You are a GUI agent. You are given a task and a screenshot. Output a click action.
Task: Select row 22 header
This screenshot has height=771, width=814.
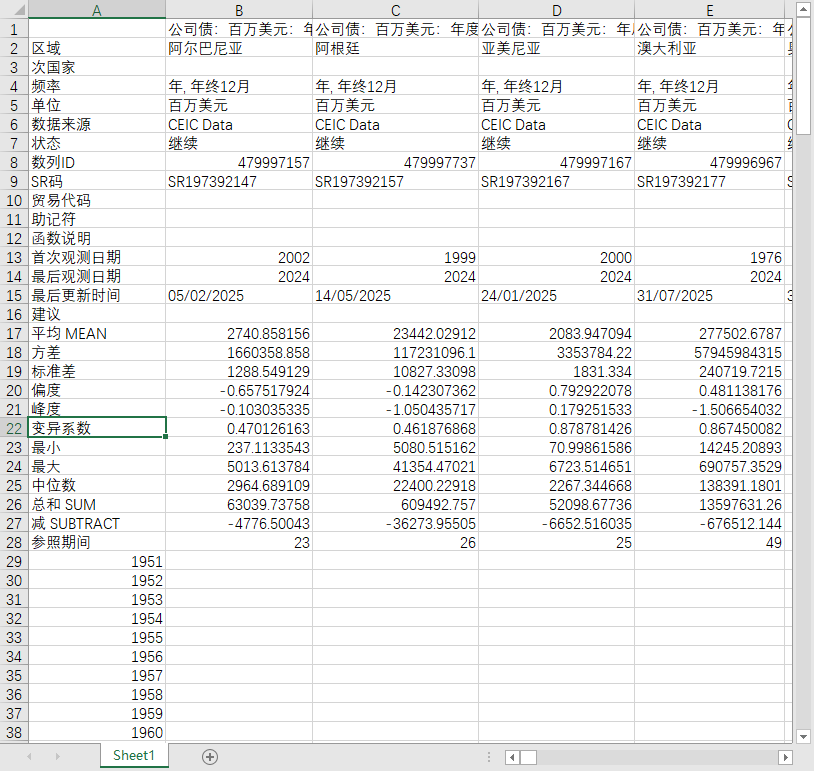point(14,428)
